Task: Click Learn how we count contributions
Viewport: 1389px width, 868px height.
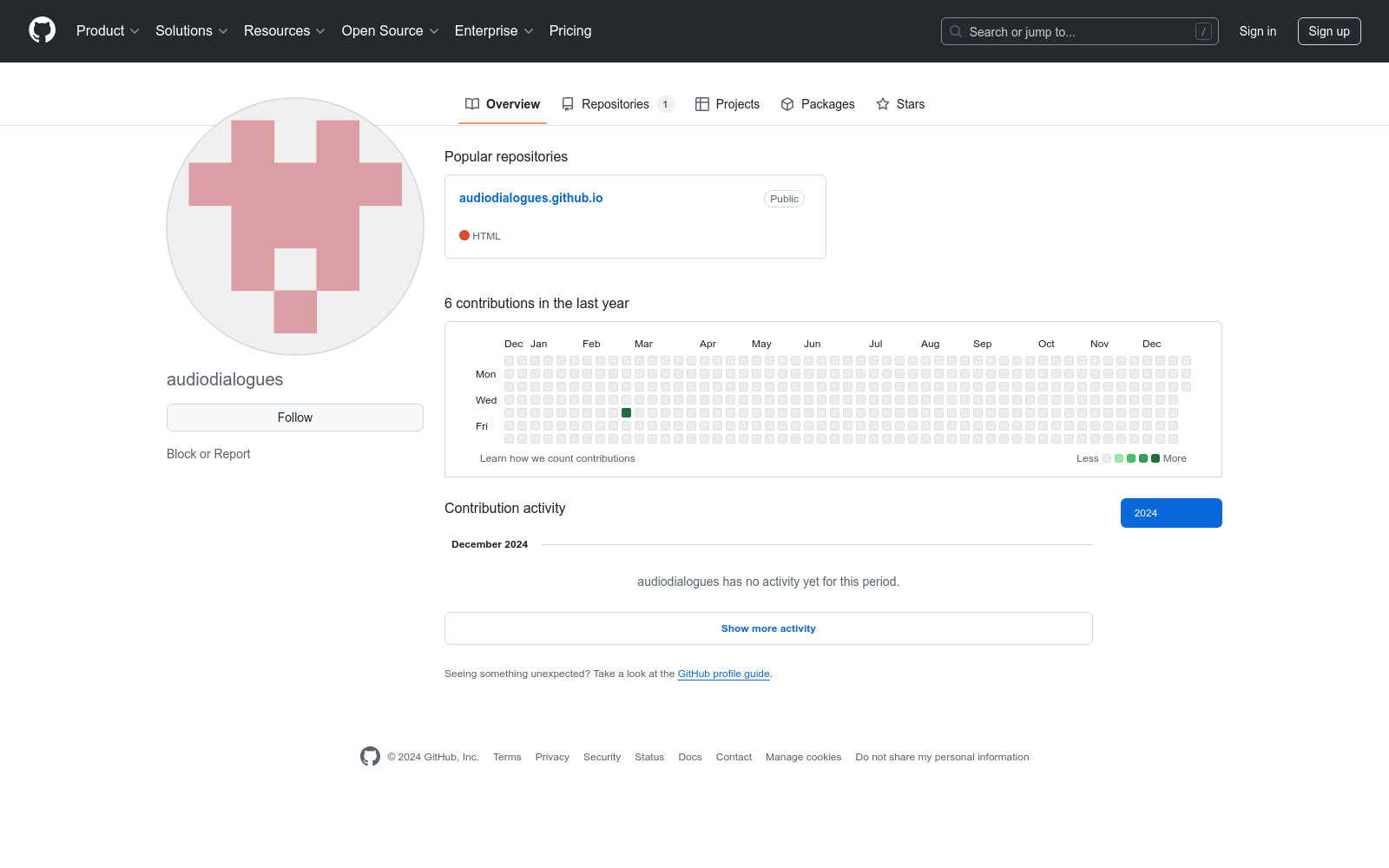Action: point(557,458)
